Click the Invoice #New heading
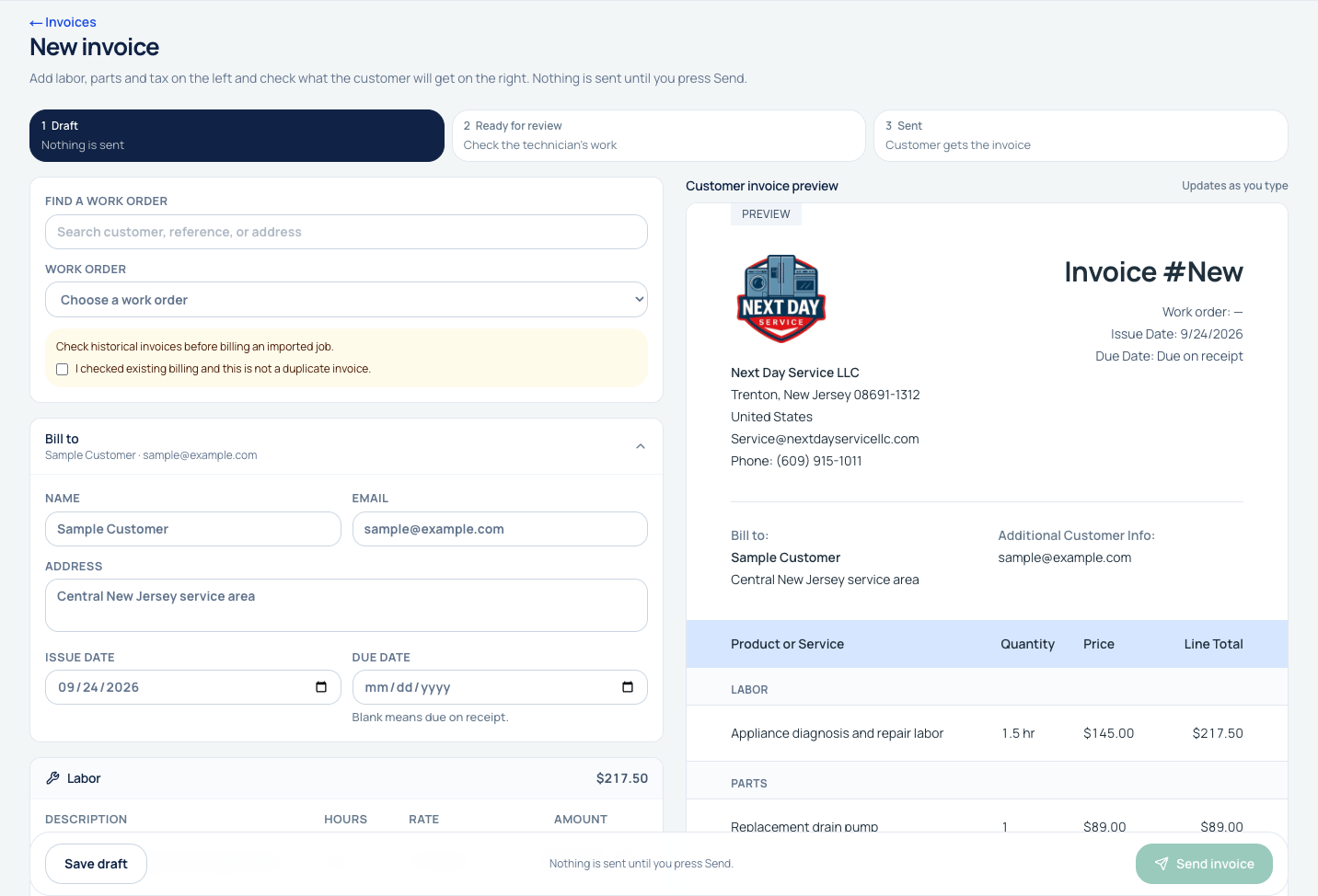 [x=1153, y=272]
